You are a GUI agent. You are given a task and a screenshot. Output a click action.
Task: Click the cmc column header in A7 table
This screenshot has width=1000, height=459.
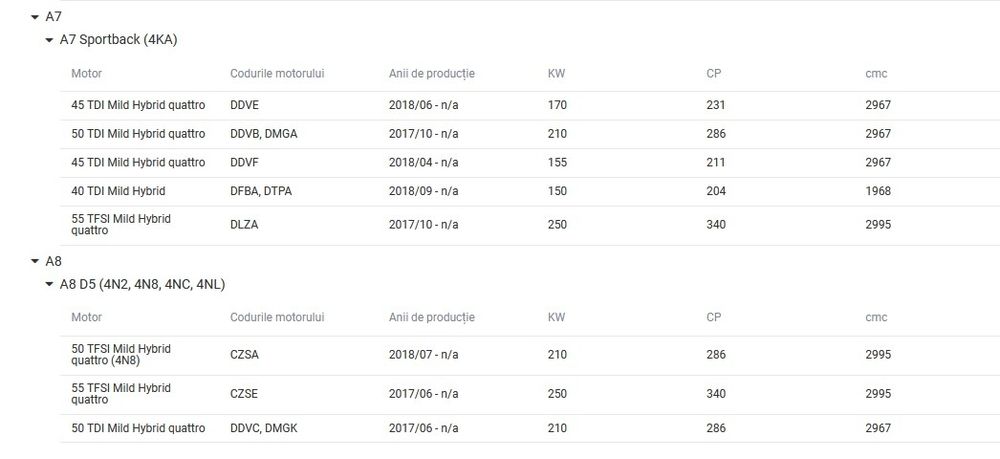pyautogui.click(x=876, y=74)
